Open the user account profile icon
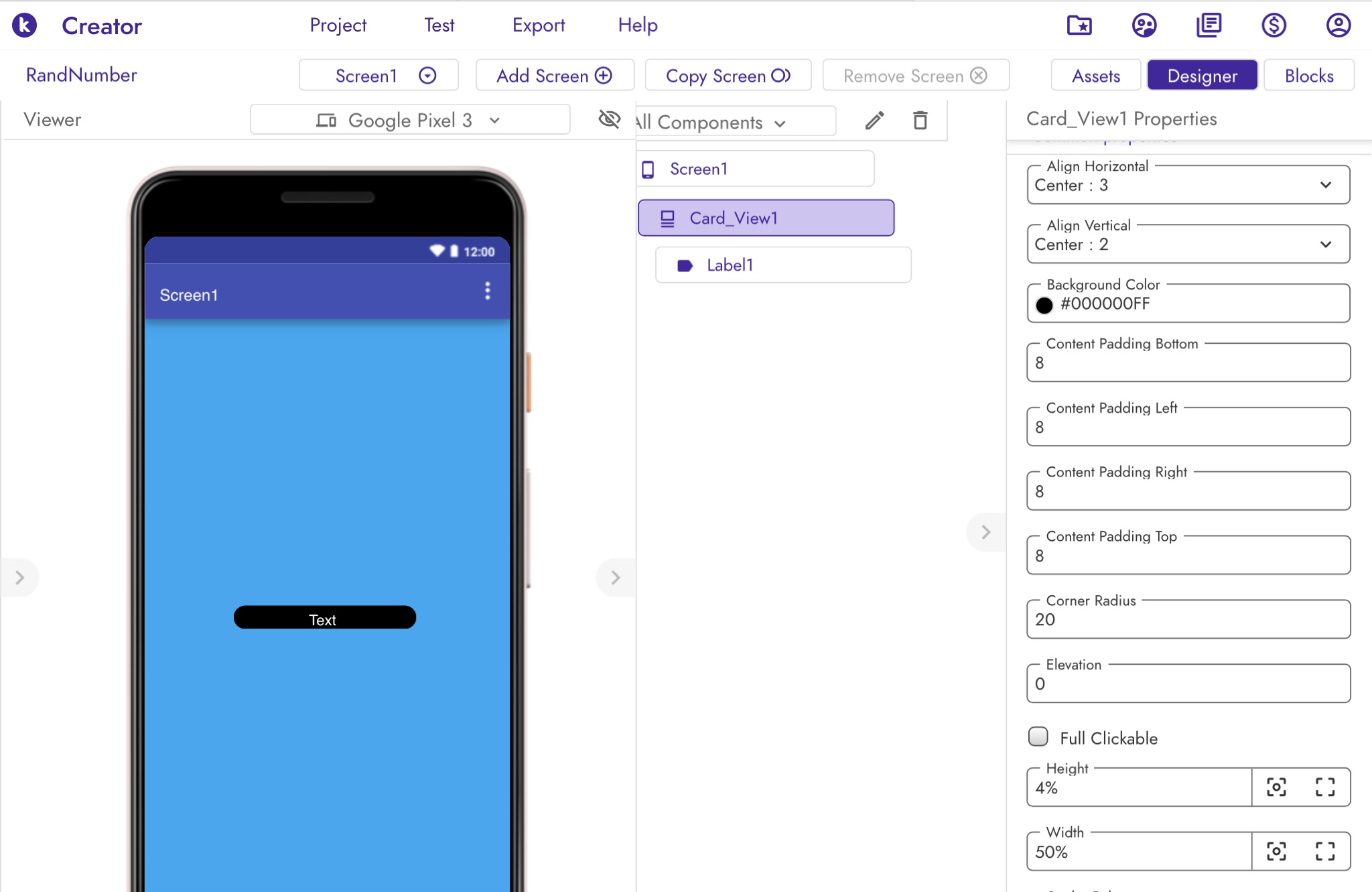The image size is (1372, 892). 1339,25
